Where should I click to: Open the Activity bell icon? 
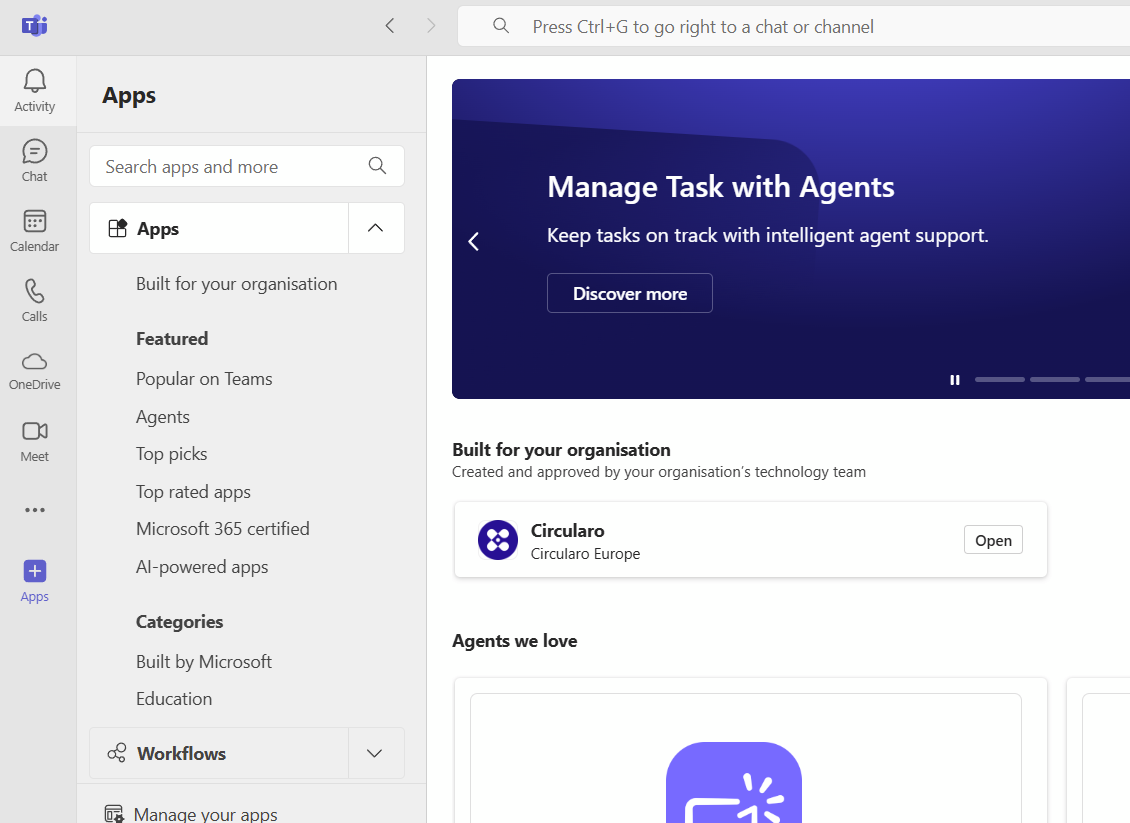pos(35,82)
